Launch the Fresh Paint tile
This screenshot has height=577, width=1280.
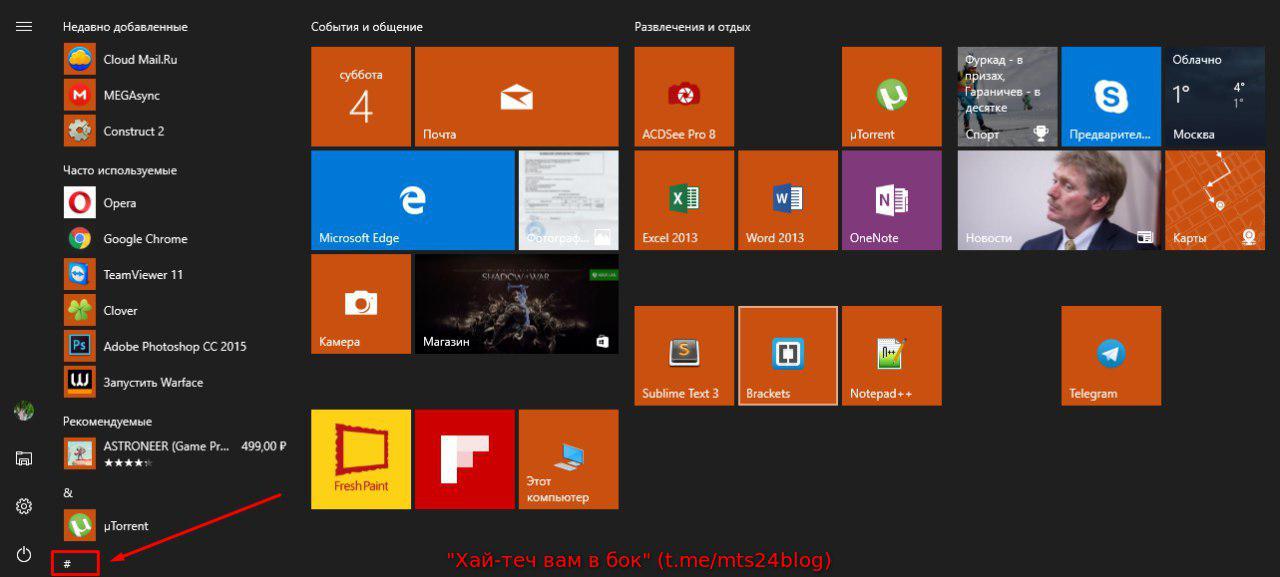coord(361,459)
